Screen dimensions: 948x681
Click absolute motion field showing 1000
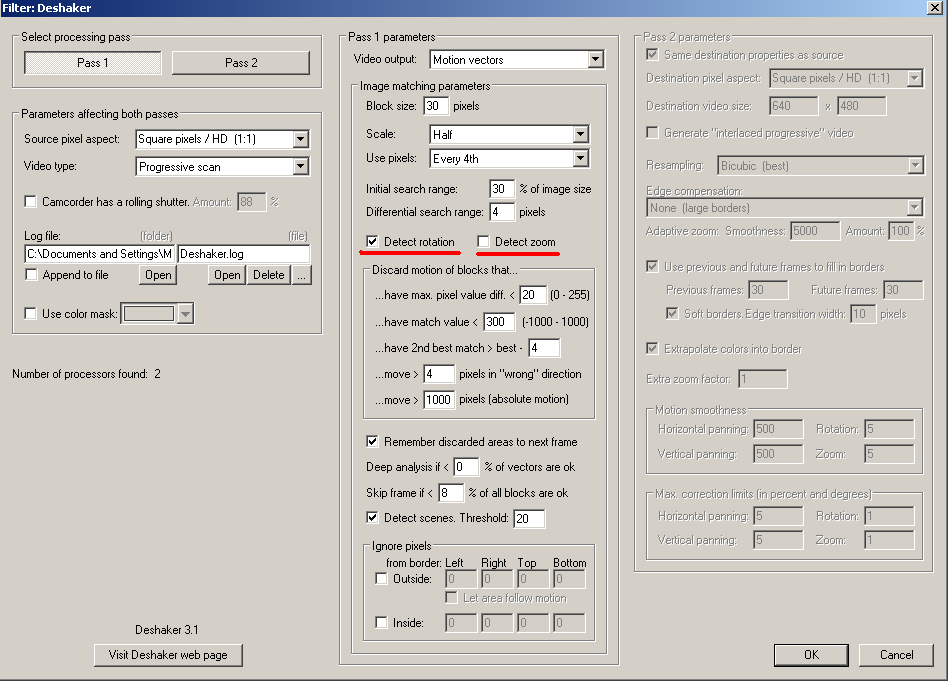(439, 400)
